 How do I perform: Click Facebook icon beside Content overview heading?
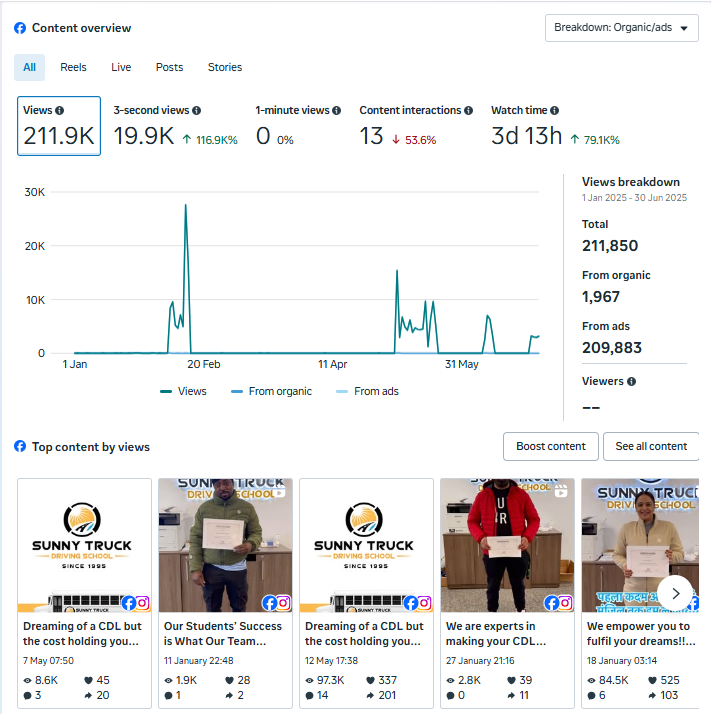[x=20, y=28]
